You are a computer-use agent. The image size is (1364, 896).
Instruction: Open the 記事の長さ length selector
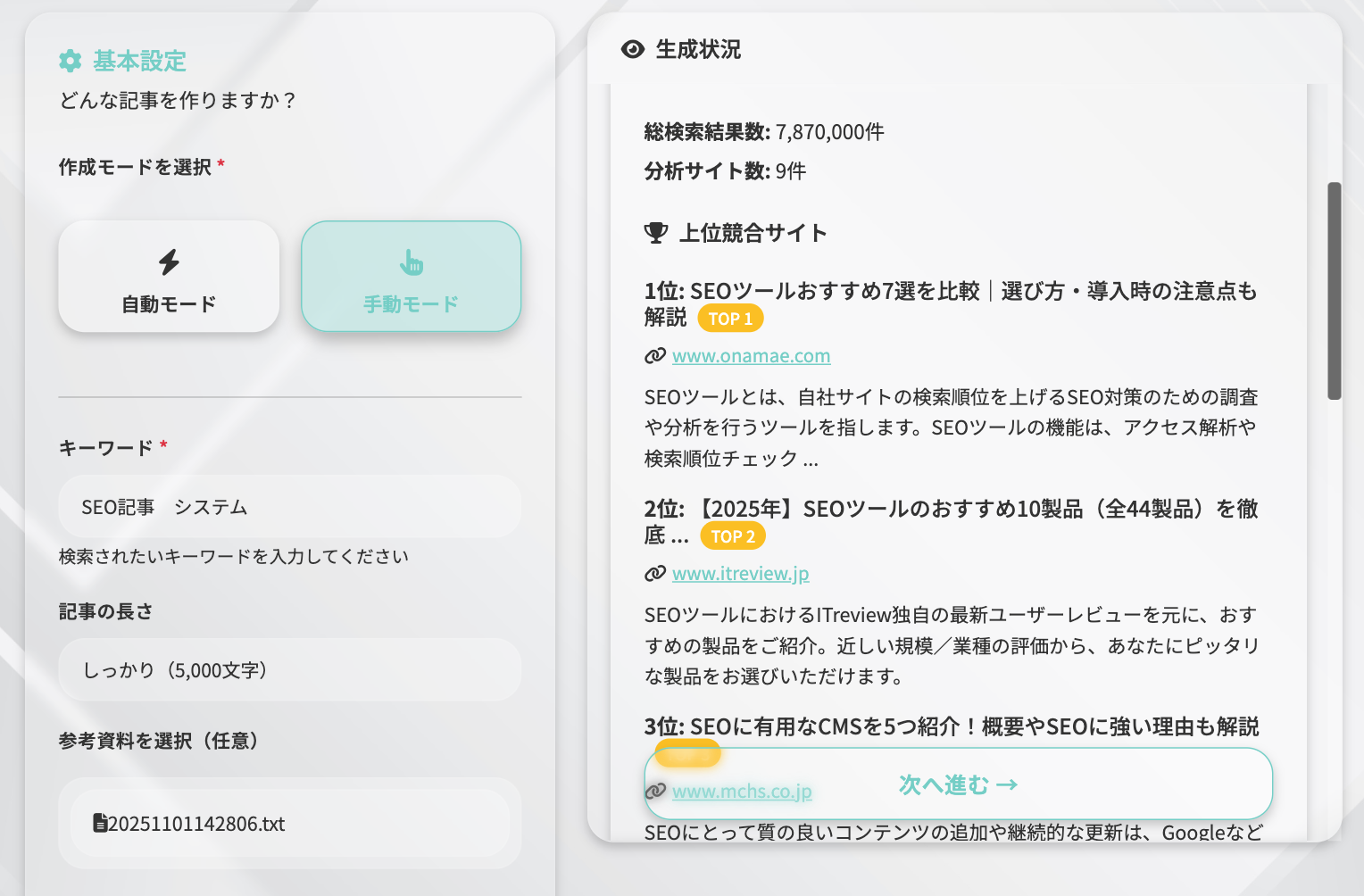(289, 669)
